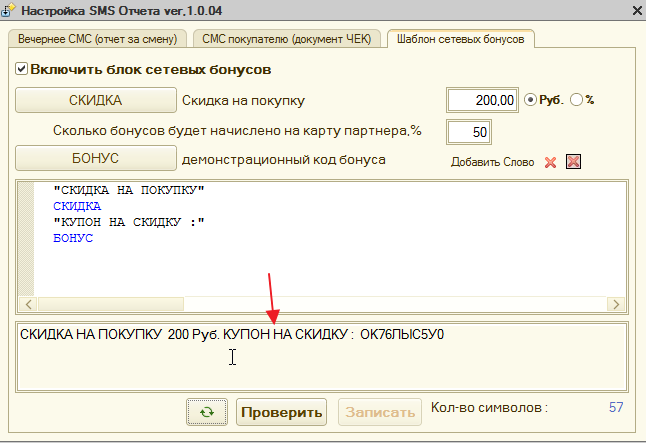646x443 pixels.
Task: Click the line "СКИДКА НА ПОКУПКУ" in template
Action: pyautogui.click(x=129, y=190)
